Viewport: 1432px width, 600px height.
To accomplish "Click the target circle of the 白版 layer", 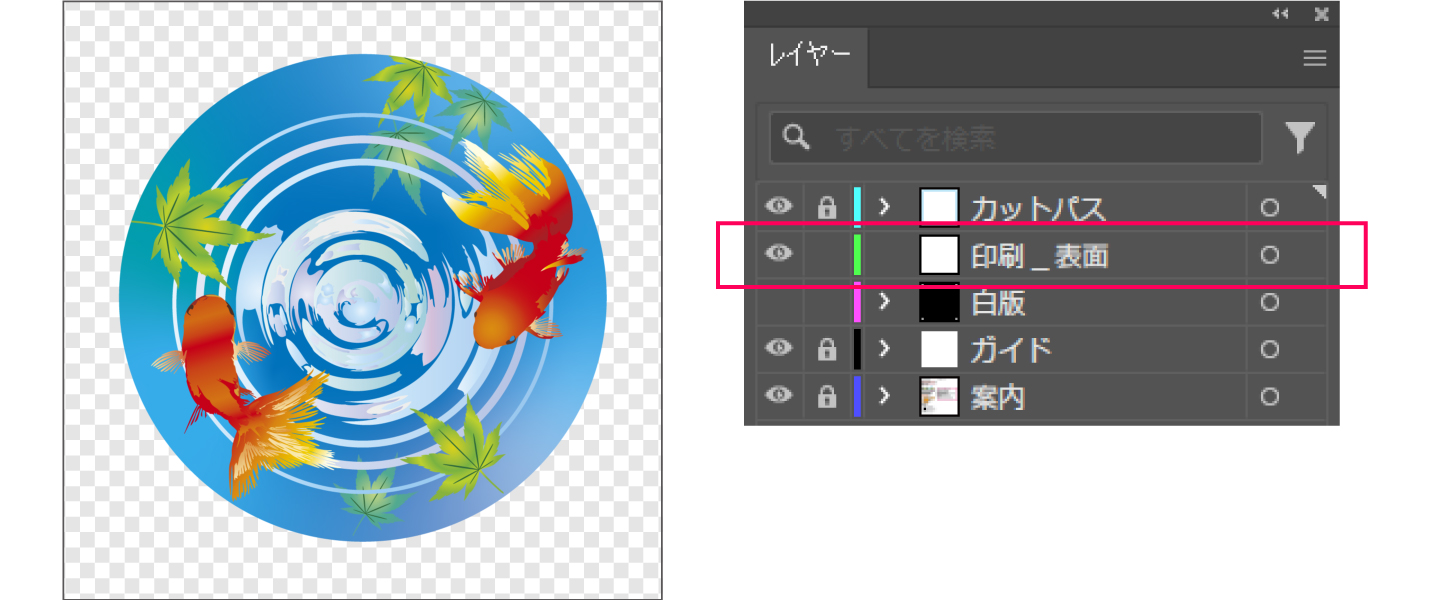I will (1269, 303).
